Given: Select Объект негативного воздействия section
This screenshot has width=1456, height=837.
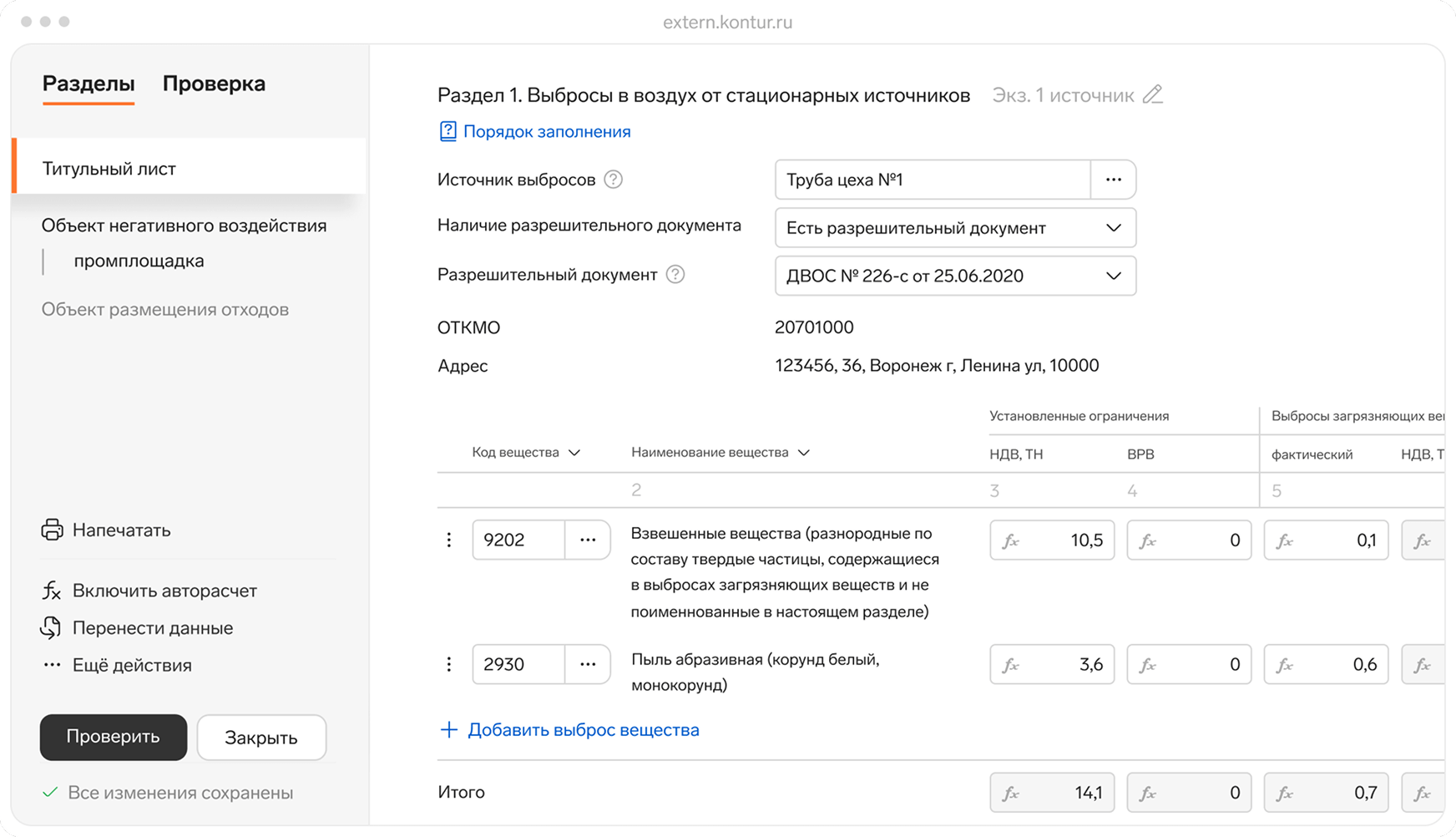Looking at the screenshot, I should coord(184,226).
